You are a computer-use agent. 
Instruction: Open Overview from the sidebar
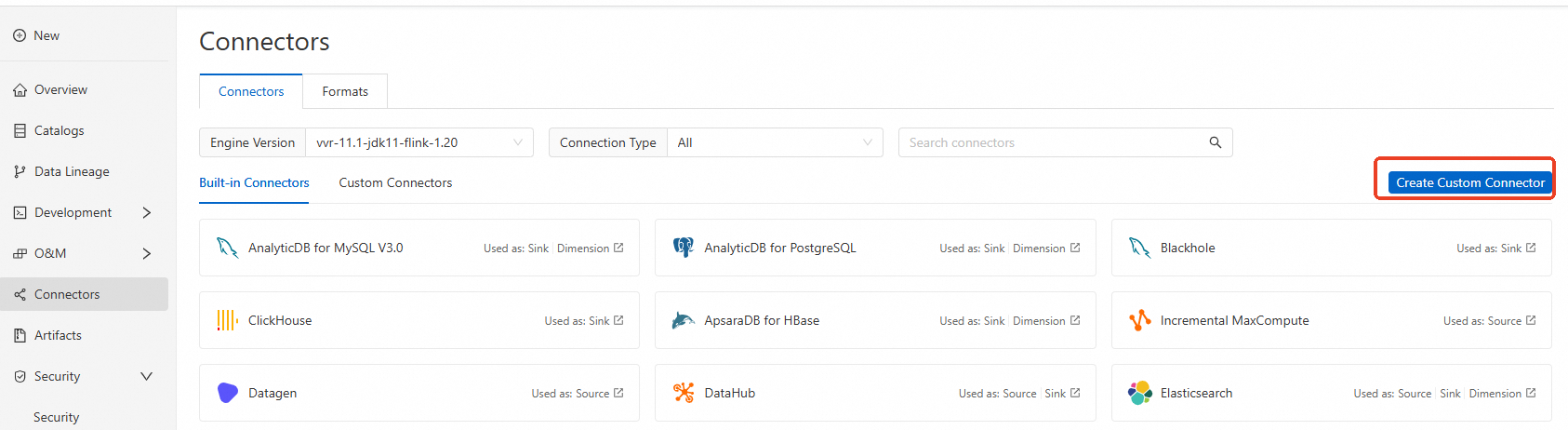(60, 89)
